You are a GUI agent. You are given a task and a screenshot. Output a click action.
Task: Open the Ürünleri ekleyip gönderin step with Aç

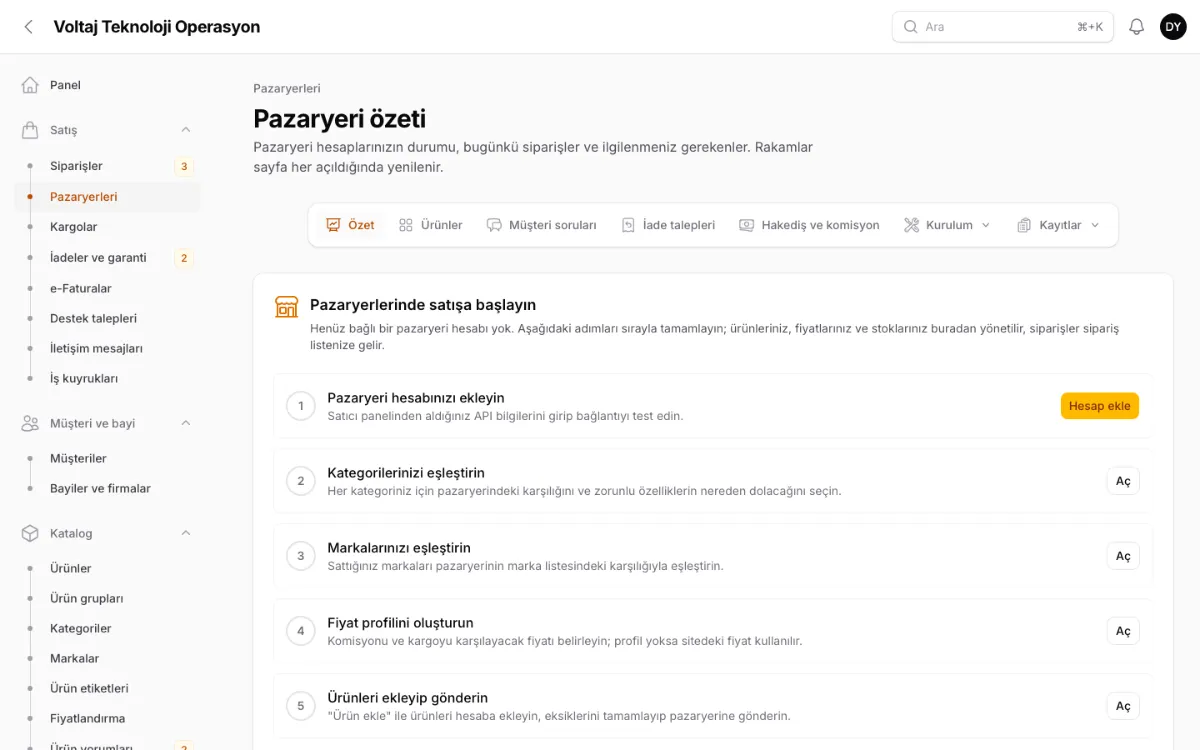tap(1123, 706)
